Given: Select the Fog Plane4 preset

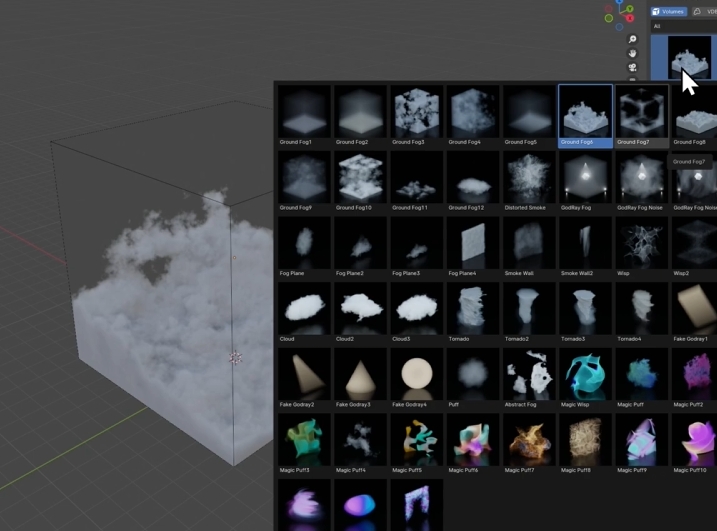Looking at the screenshot, I should point(473,247).
